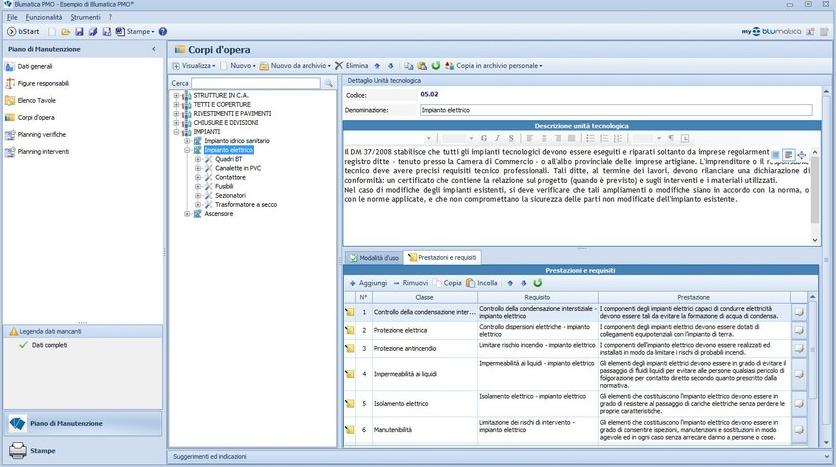Expand the STRUTTURE IN C.A. tree node
Viewport: 836px width, 467px height.
click(177, 95)
